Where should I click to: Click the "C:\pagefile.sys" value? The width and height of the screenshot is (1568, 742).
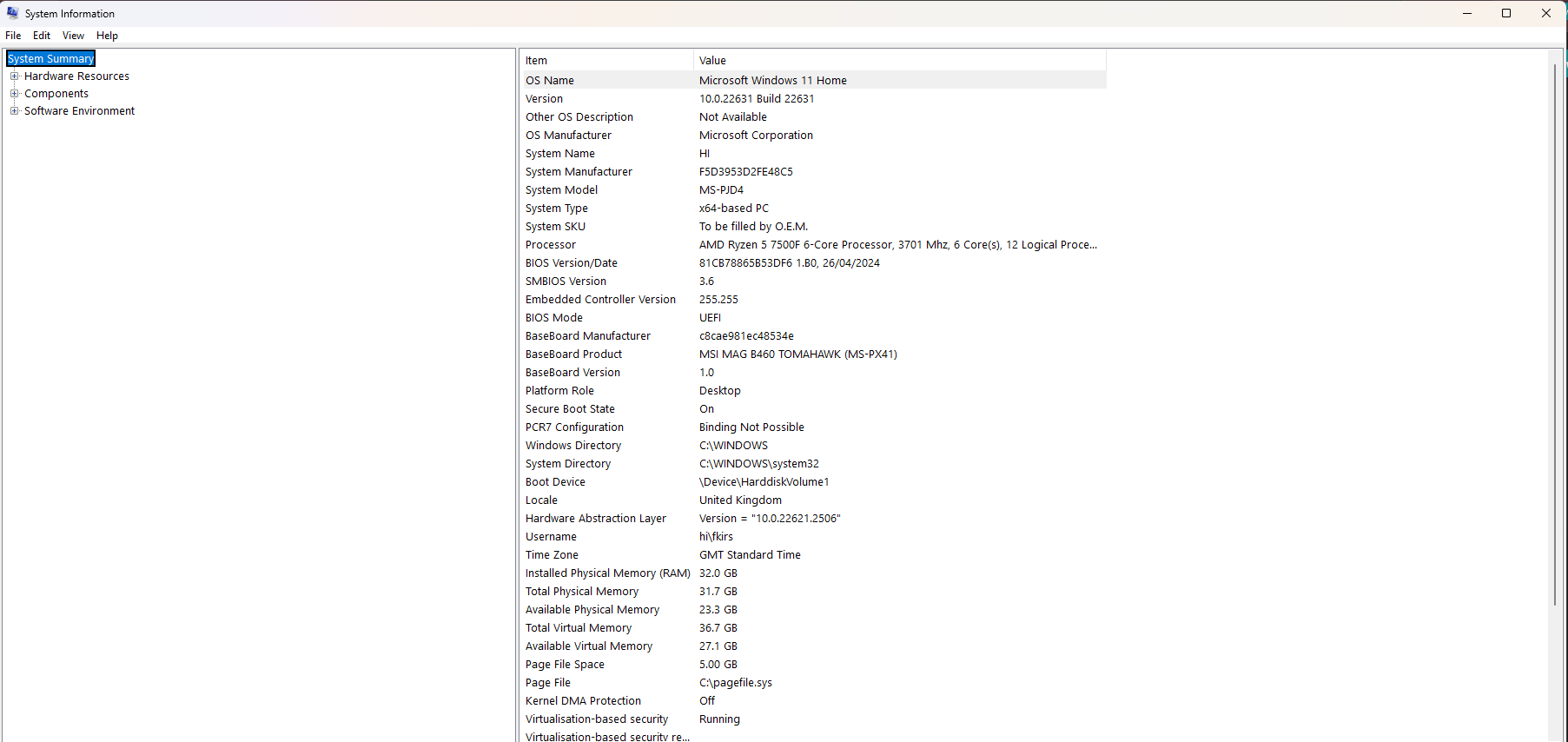click(x=736, y=682)
